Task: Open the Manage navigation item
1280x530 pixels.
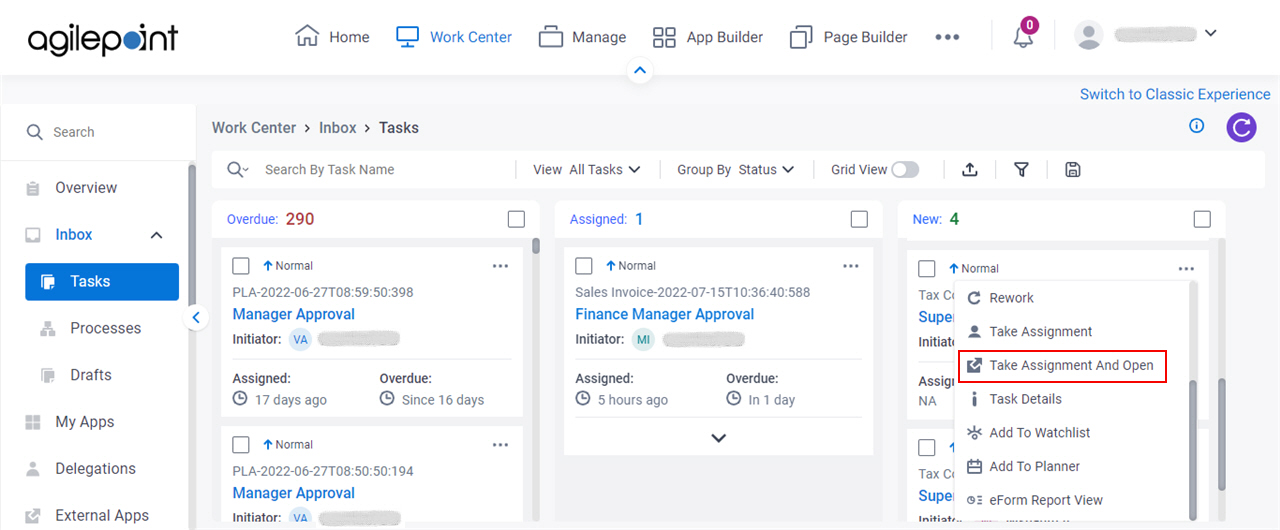Action: (x=582, y=37)
